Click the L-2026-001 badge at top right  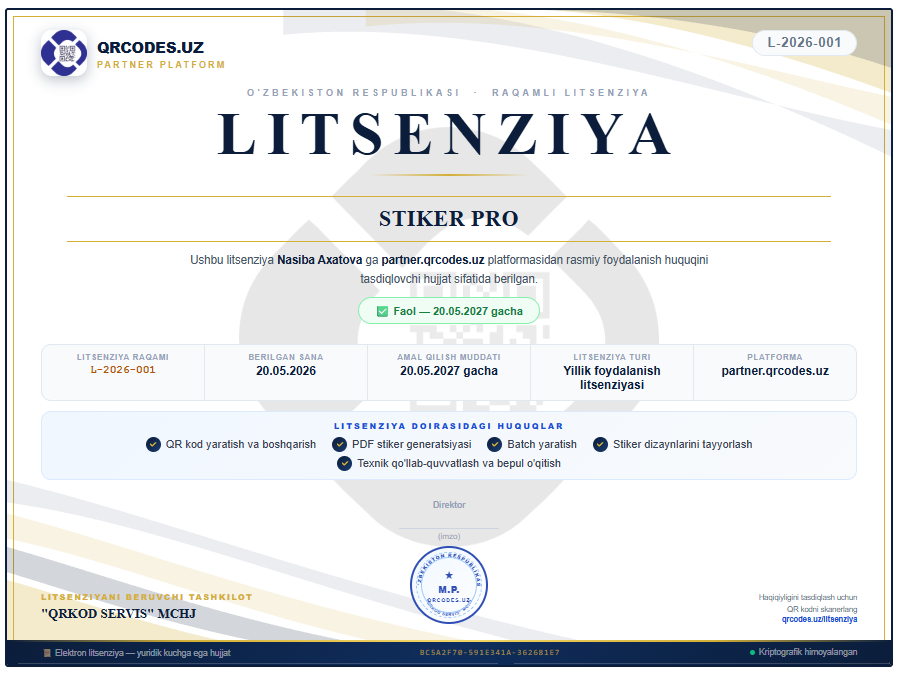(804, 43)
